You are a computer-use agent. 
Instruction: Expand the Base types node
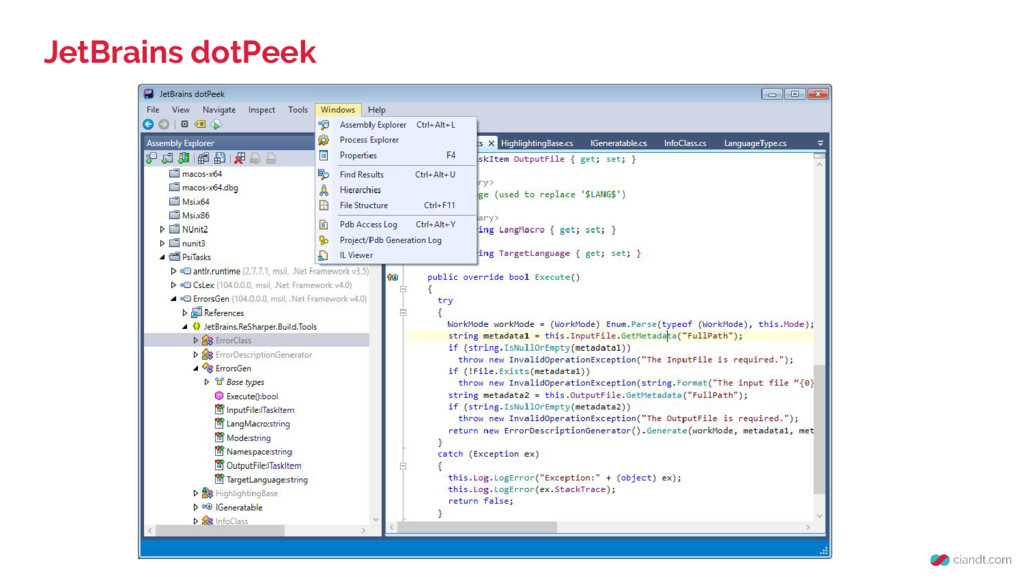pyautogui.click(x=206, y=382)
